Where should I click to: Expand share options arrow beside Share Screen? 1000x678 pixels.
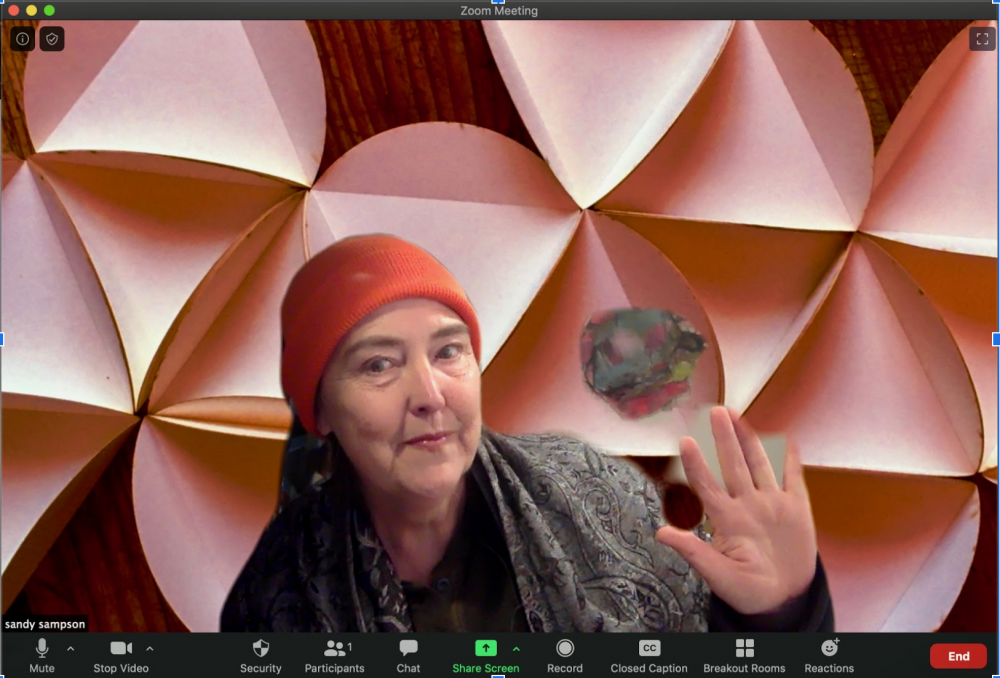pyautogui.click(x=516, y=649)
